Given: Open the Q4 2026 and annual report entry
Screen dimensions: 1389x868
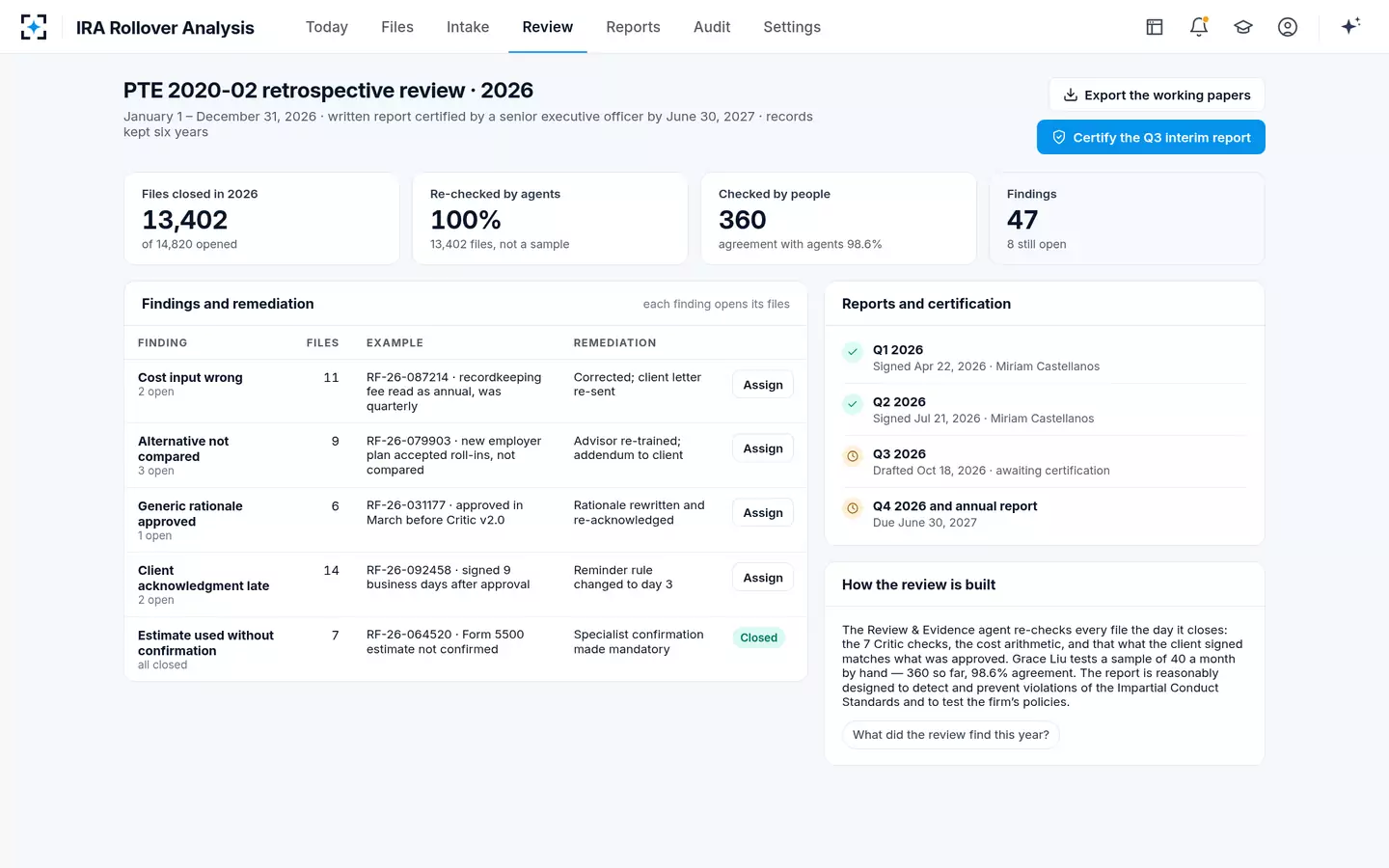Looking at the screenshot, I should point(1045,514).
